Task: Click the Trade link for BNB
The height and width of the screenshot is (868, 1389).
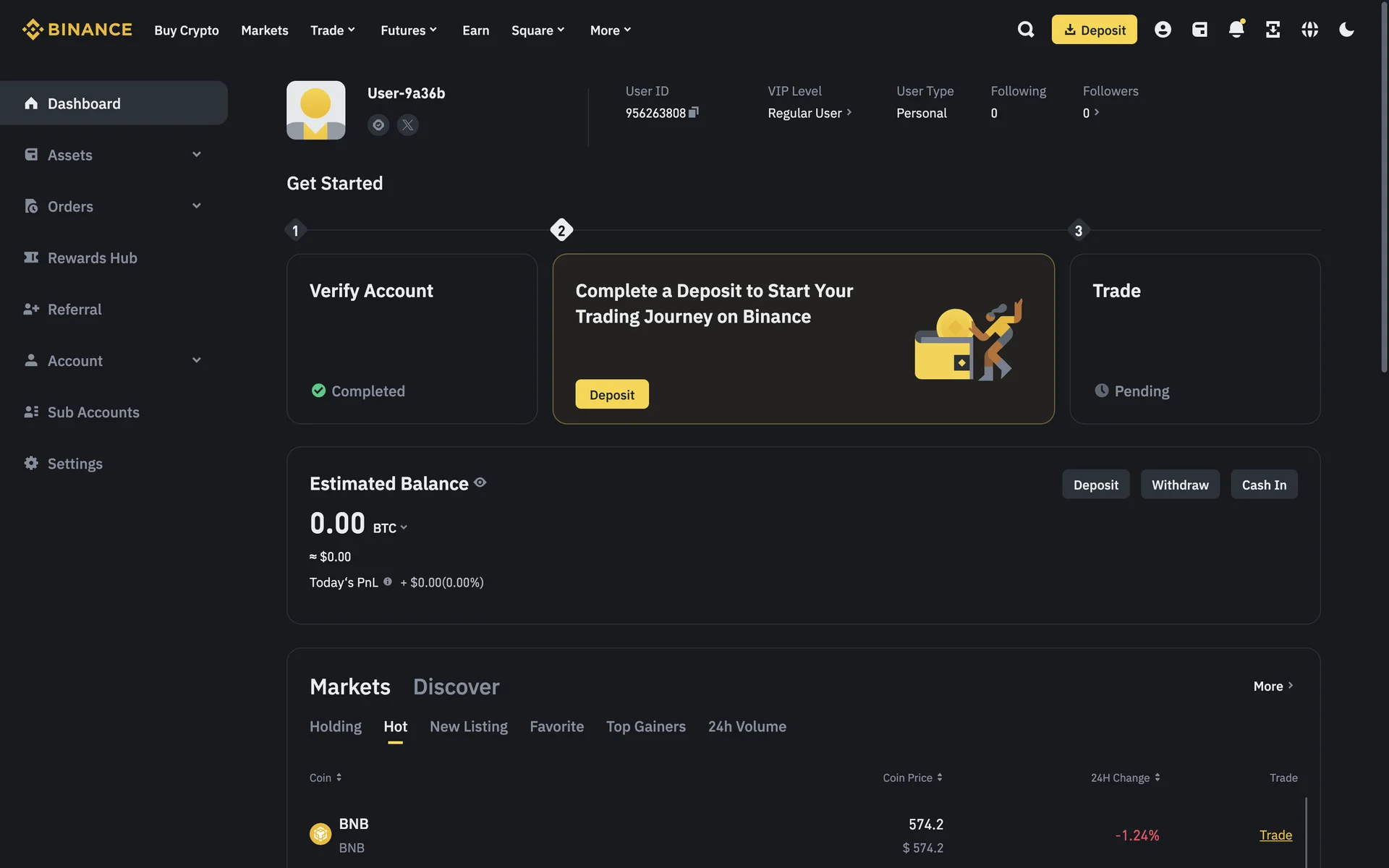Action: [1275, 835]
